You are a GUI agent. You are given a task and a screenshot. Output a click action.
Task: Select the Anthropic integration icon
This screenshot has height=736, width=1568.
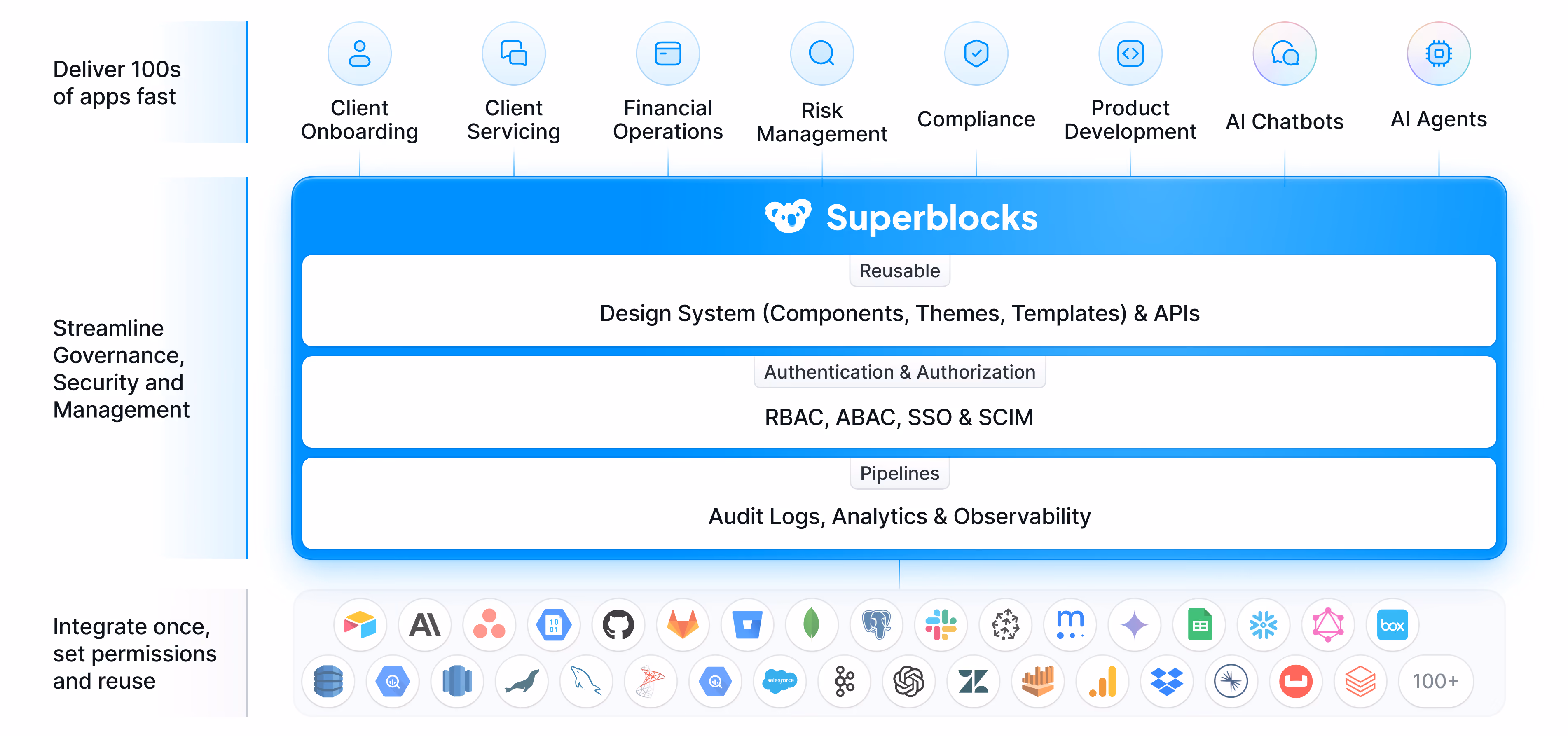point(425,625)
